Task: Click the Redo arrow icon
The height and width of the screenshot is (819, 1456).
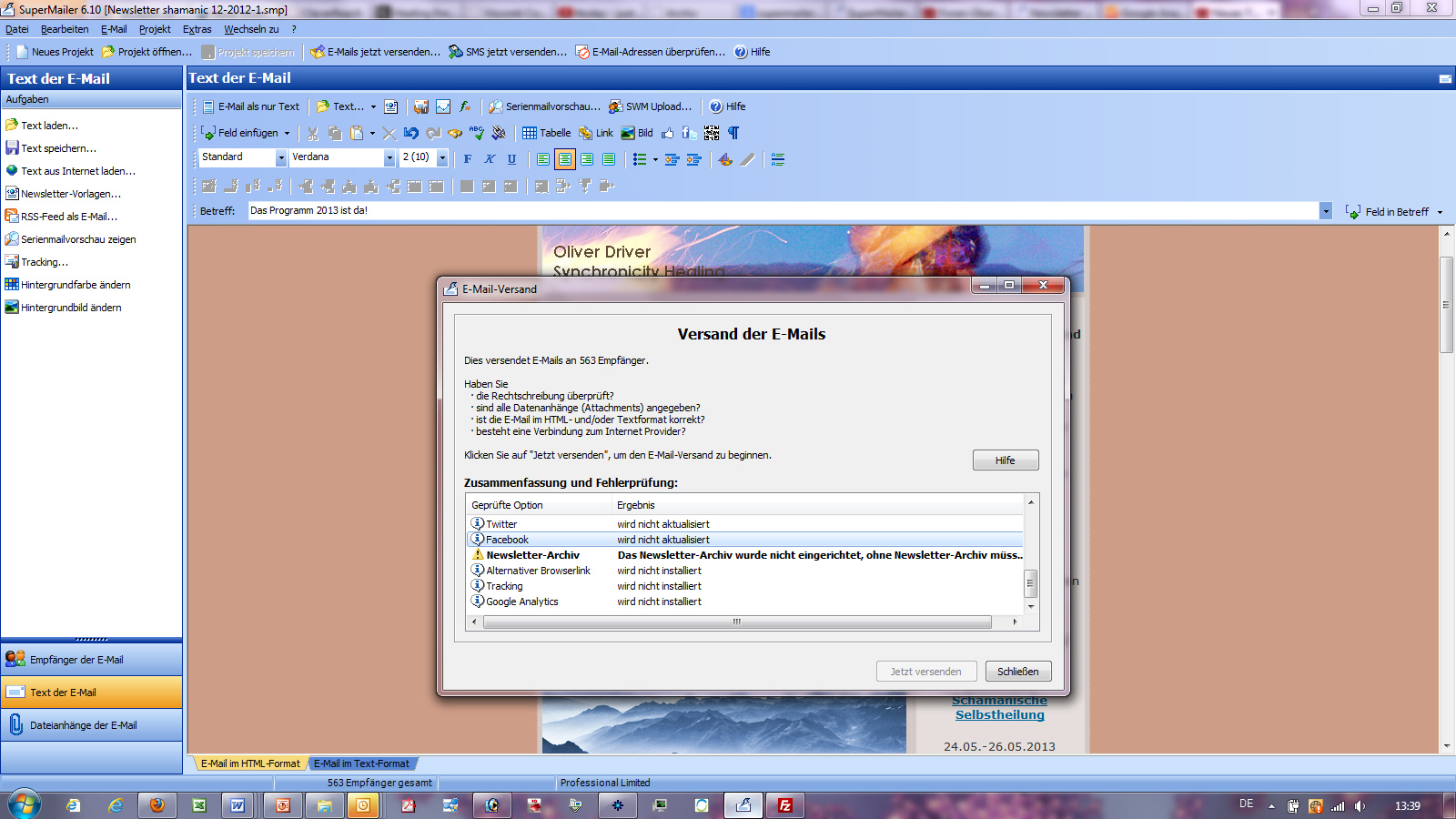Action: click(x=433, y=133)
